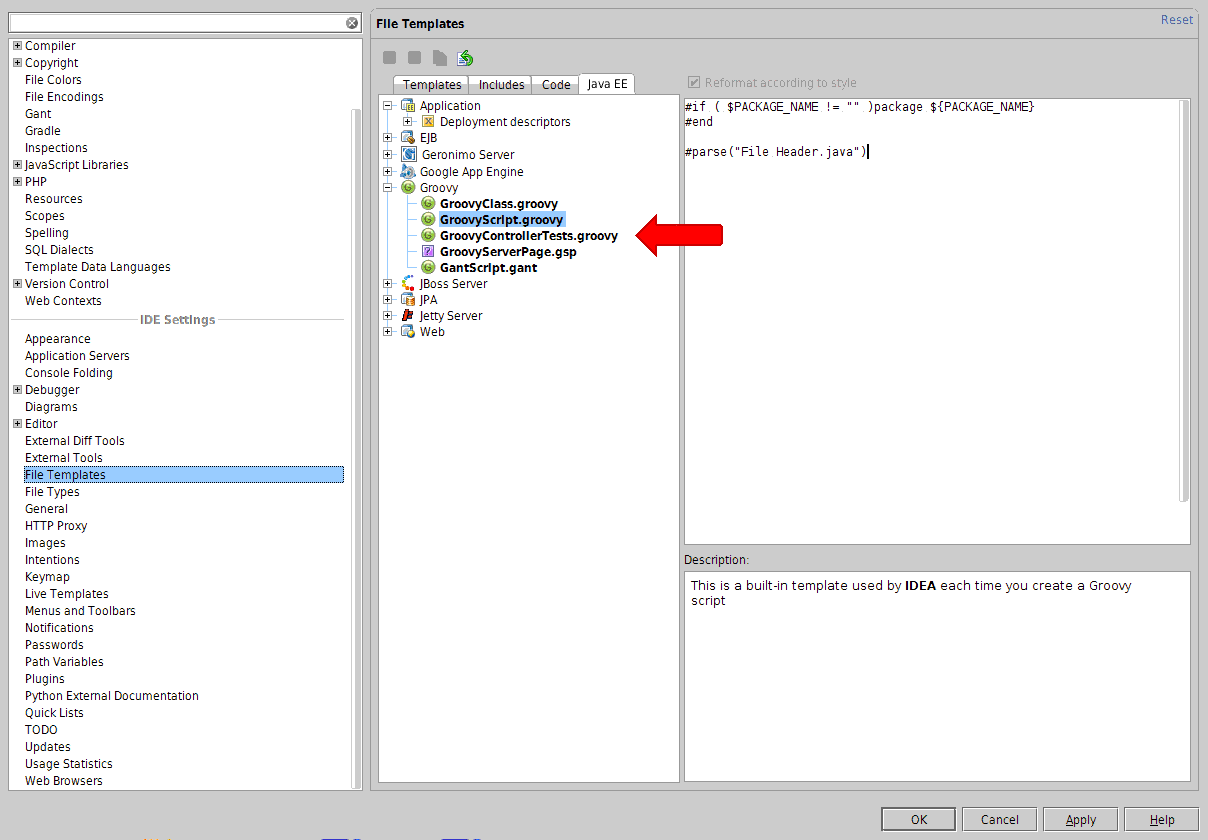Open Keymap settings
The image size is (1208, 840).
47,577
